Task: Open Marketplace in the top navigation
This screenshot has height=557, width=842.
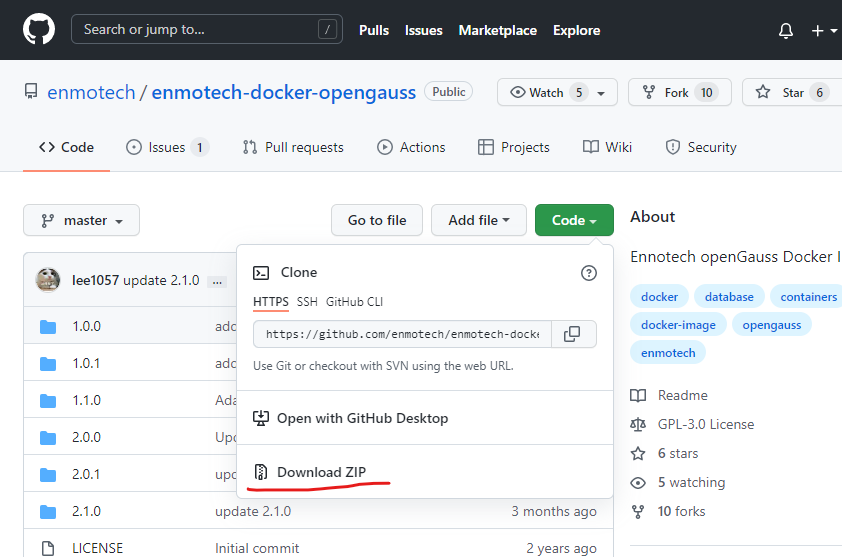Action: (x=498, y=31)
